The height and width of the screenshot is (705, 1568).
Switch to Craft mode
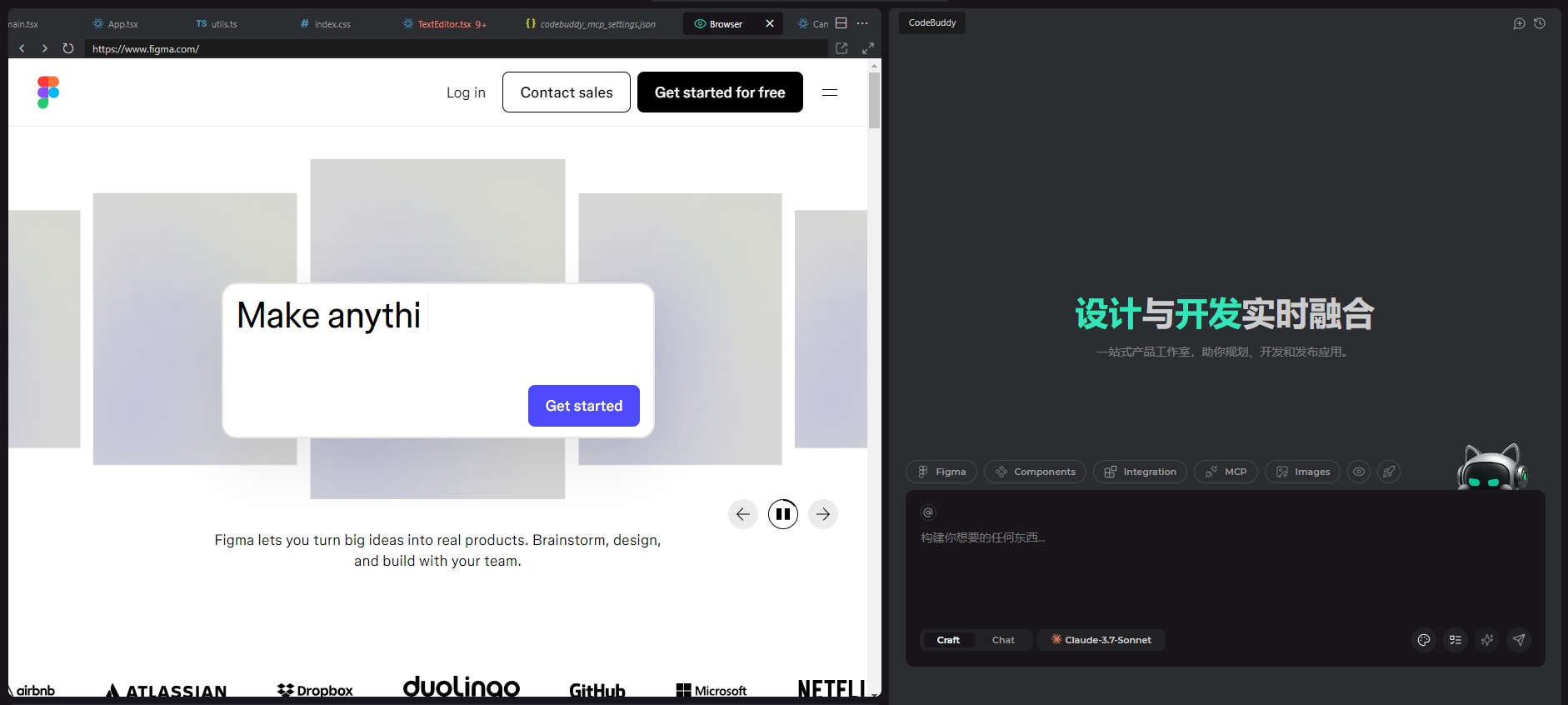[x=948, y=640]
